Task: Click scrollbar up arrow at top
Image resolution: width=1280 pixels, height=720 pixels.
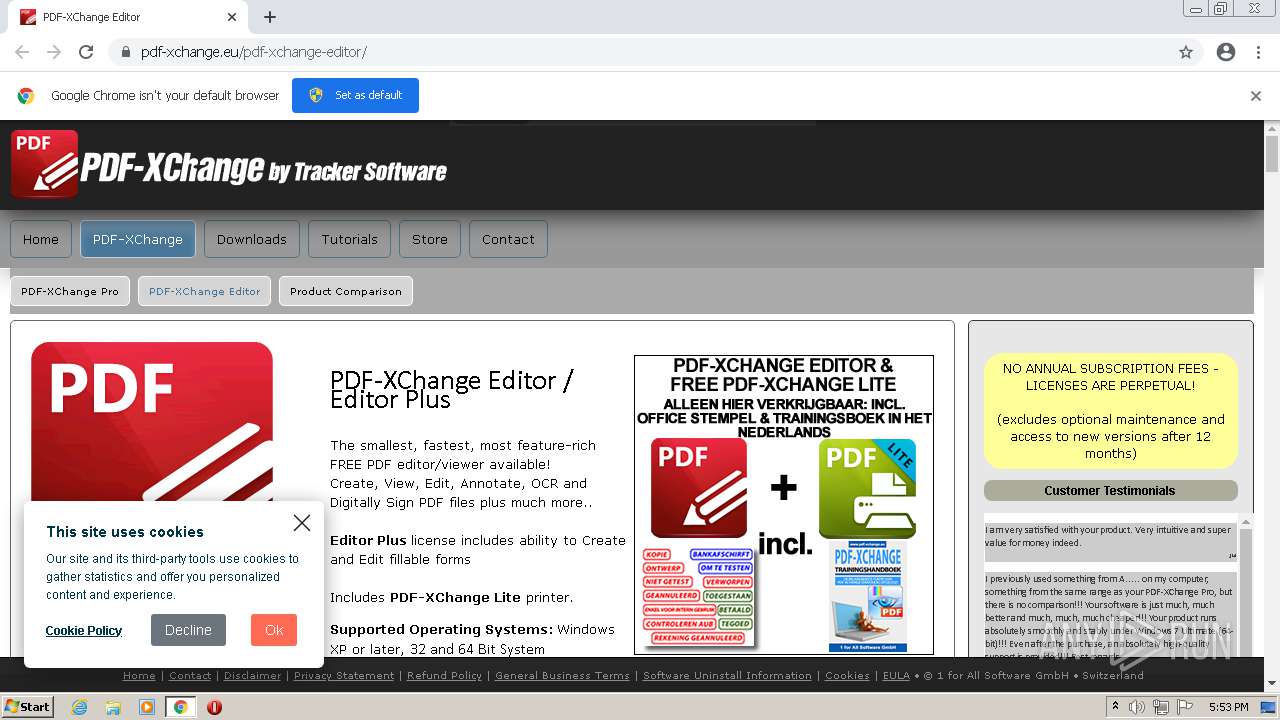Action: [1272, 128]
